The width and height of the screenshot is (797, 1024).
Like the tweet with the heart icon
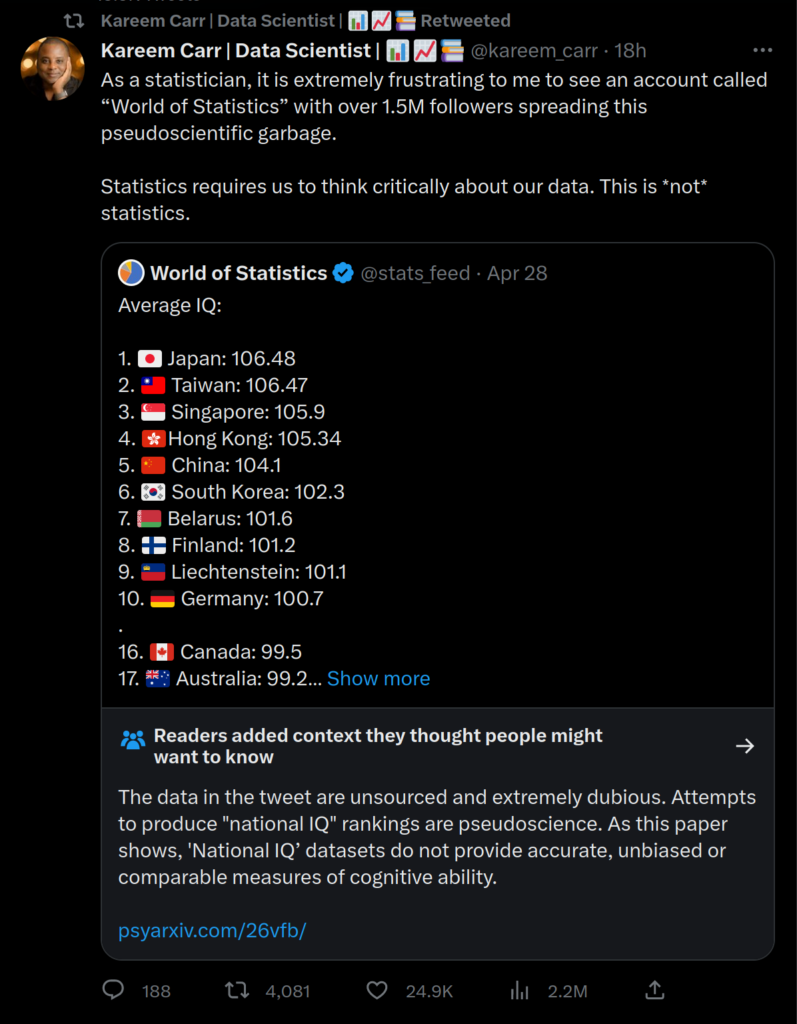click(x=377, y=990)
